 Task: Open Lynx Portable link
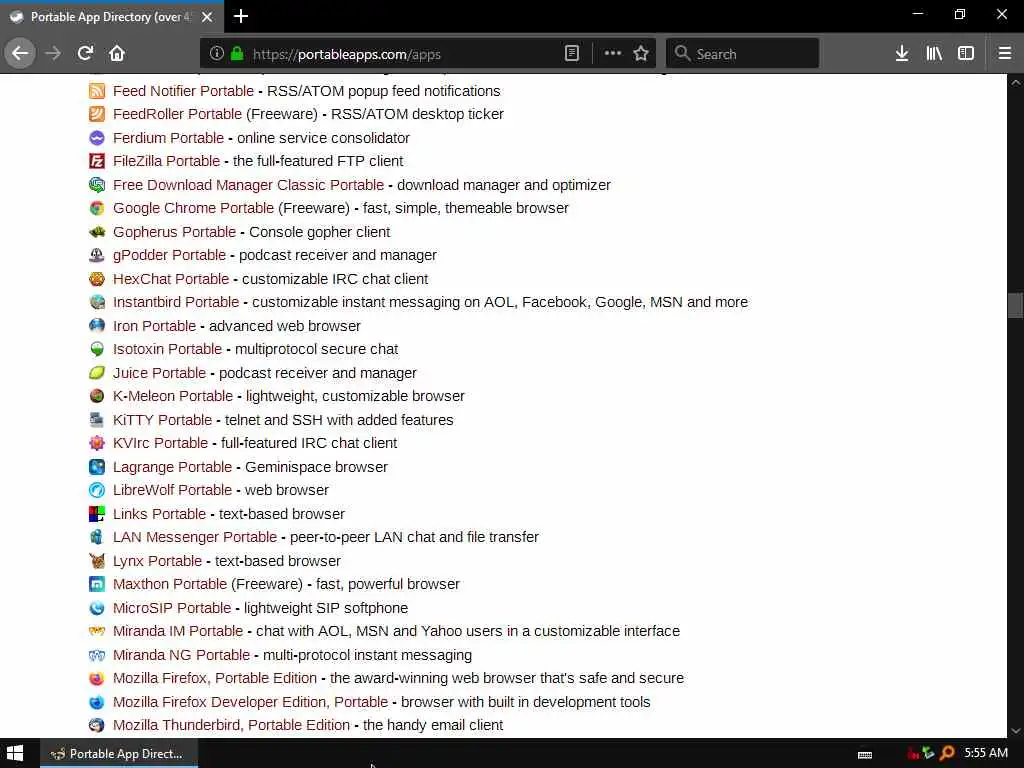157,561
